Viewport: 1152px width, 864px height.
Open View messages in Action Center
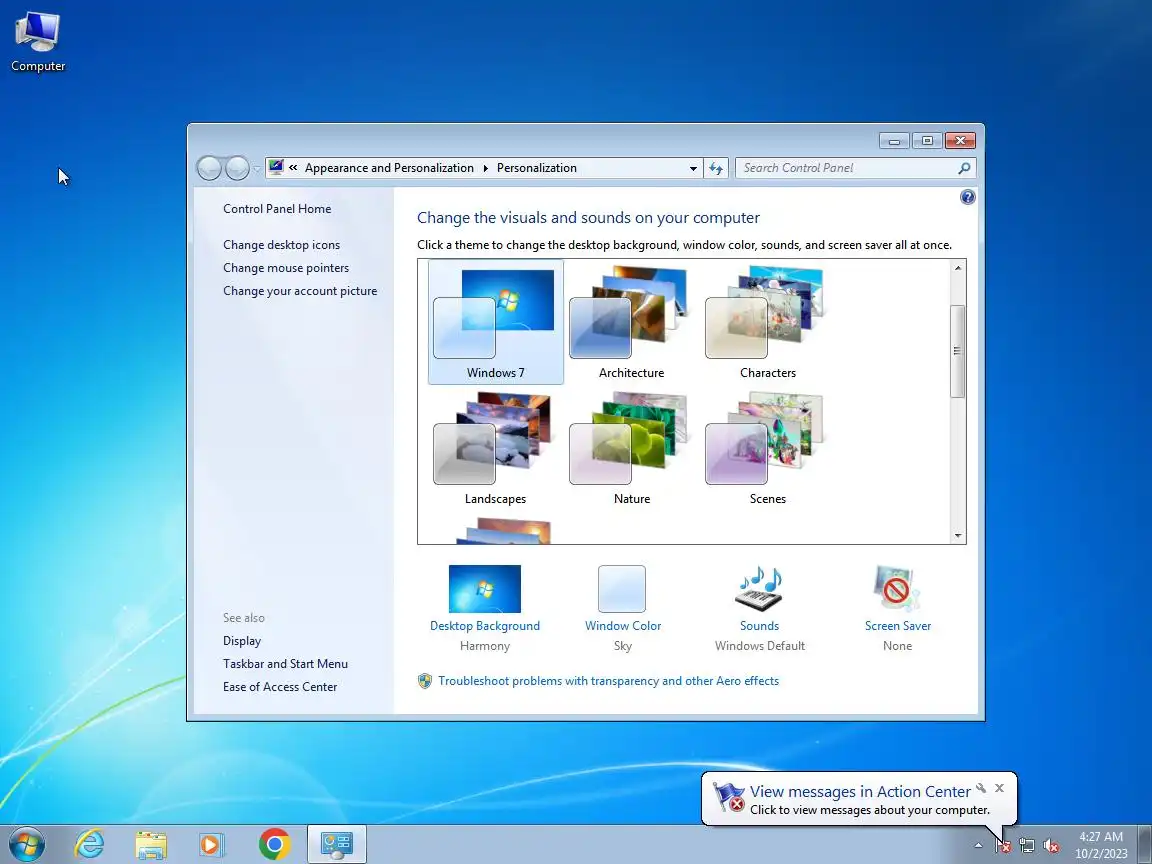(860, 791)
